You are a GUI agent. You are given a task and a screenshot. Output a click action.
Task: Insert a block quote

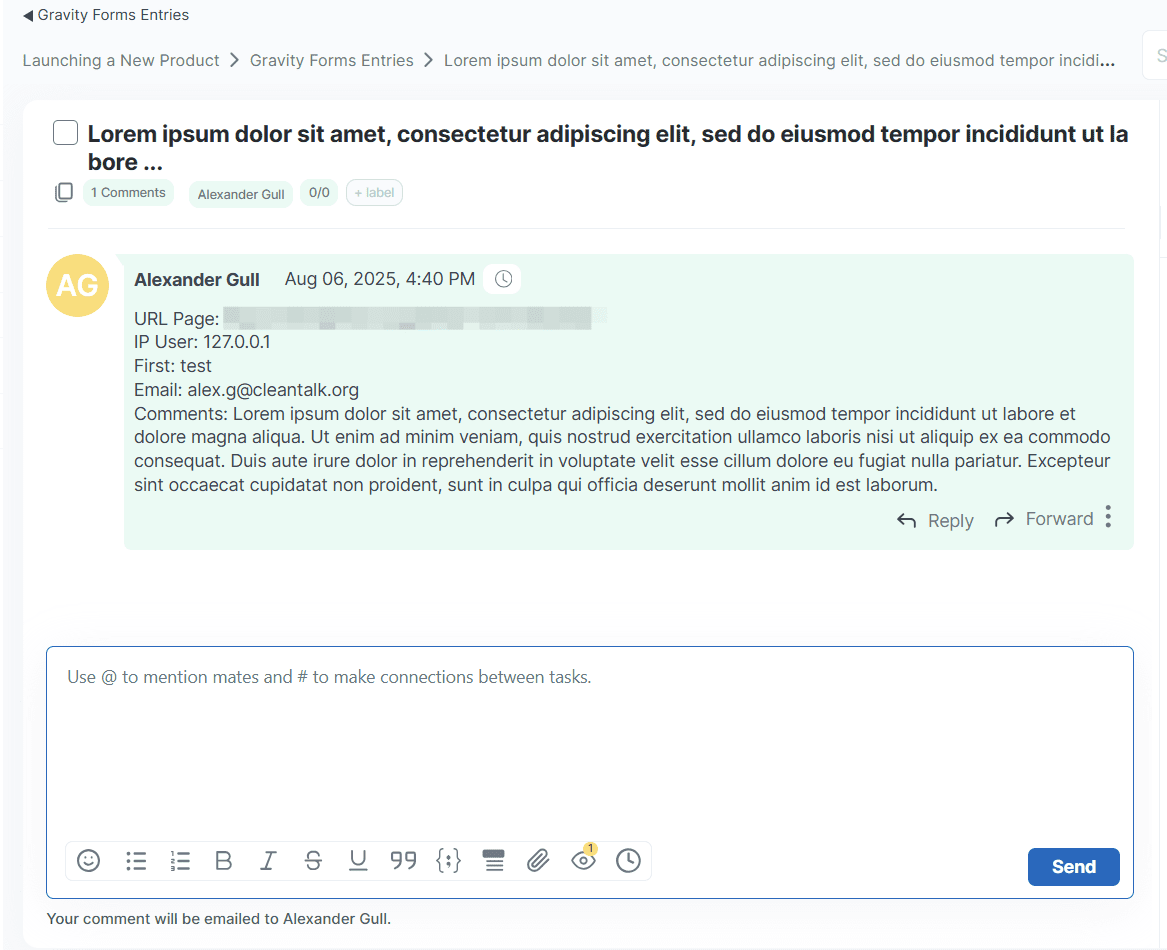pos(403,860)
